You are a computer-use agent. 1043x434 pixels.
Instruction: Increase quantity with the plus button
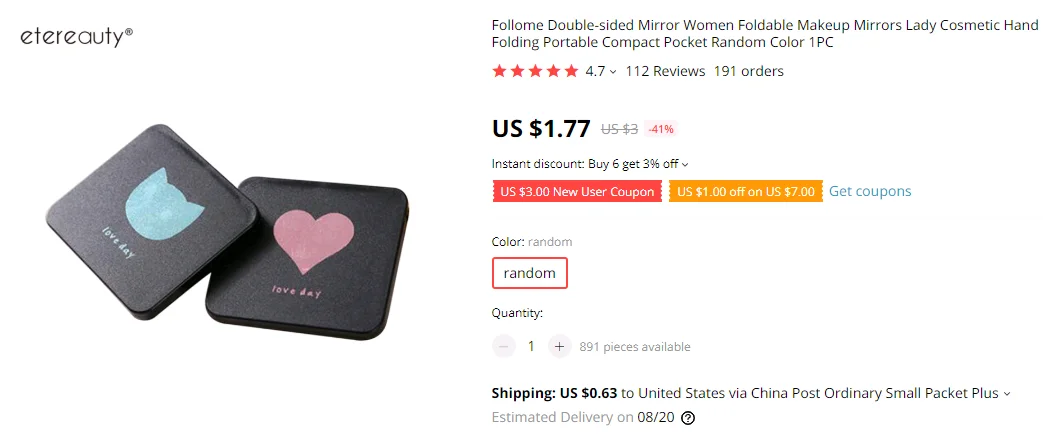(x=559, y=346)
